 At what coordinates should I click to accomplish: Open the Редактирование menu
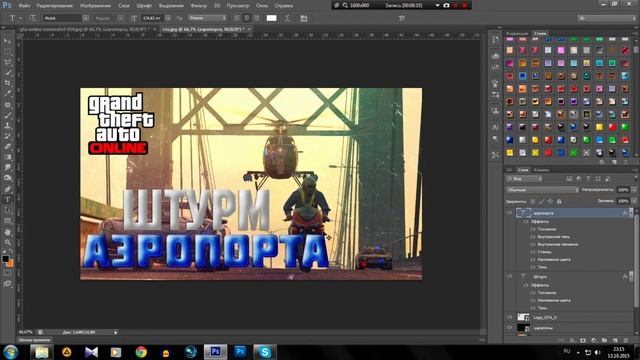[x=55, y=6]
